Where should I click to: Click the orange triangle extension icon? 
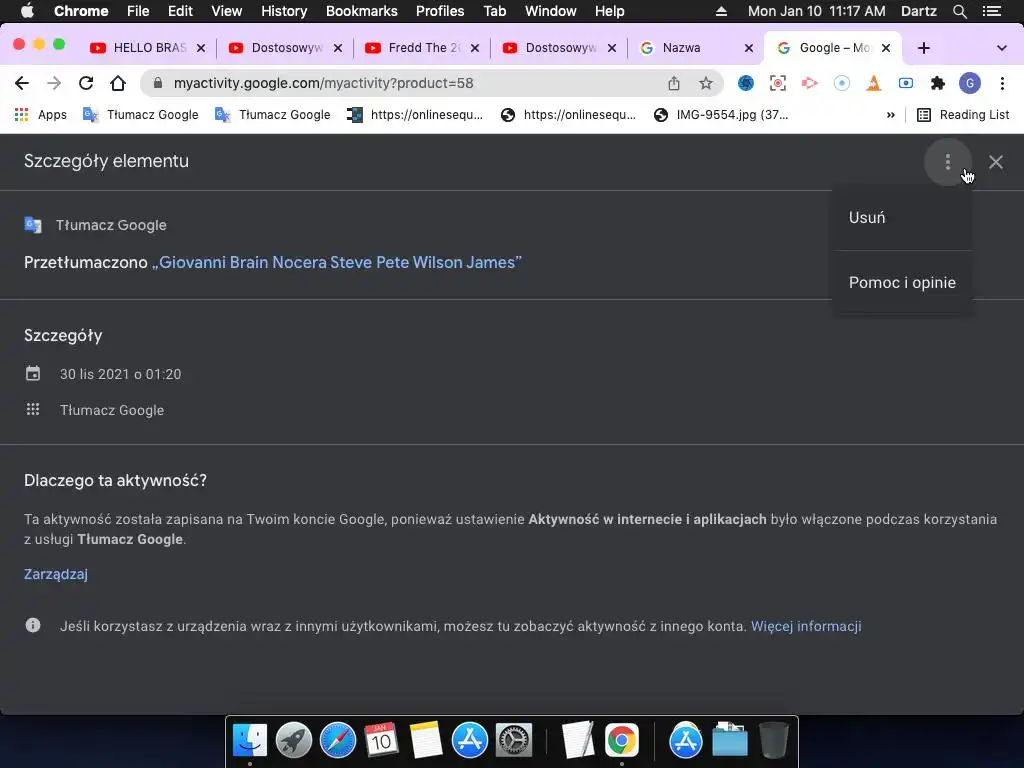[873, 83]
